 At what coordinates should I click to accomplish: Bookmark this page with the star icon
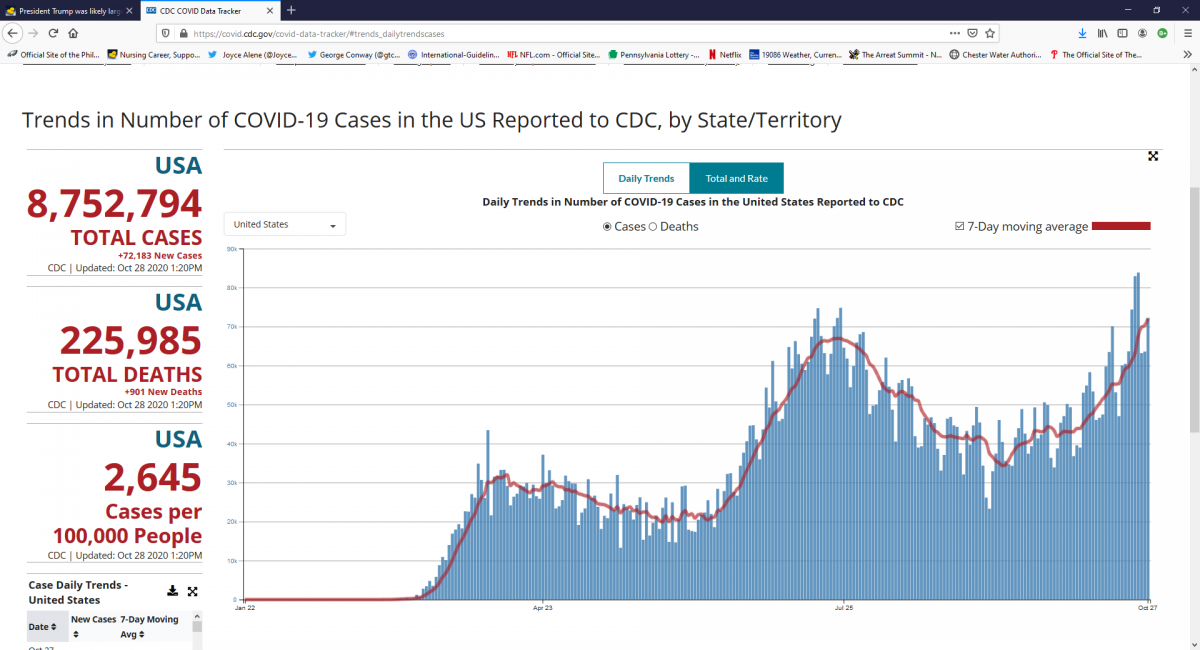click(990, 33)
